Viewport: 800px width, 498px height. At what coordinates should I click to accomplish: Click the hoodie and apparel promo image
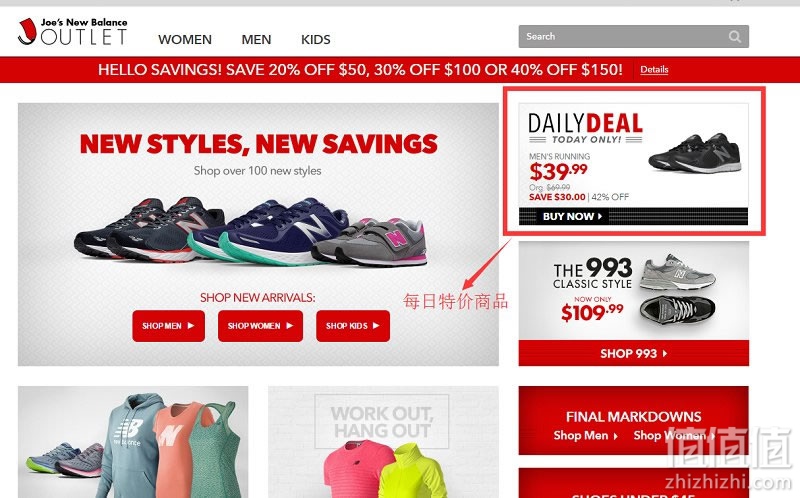point(133,442)
